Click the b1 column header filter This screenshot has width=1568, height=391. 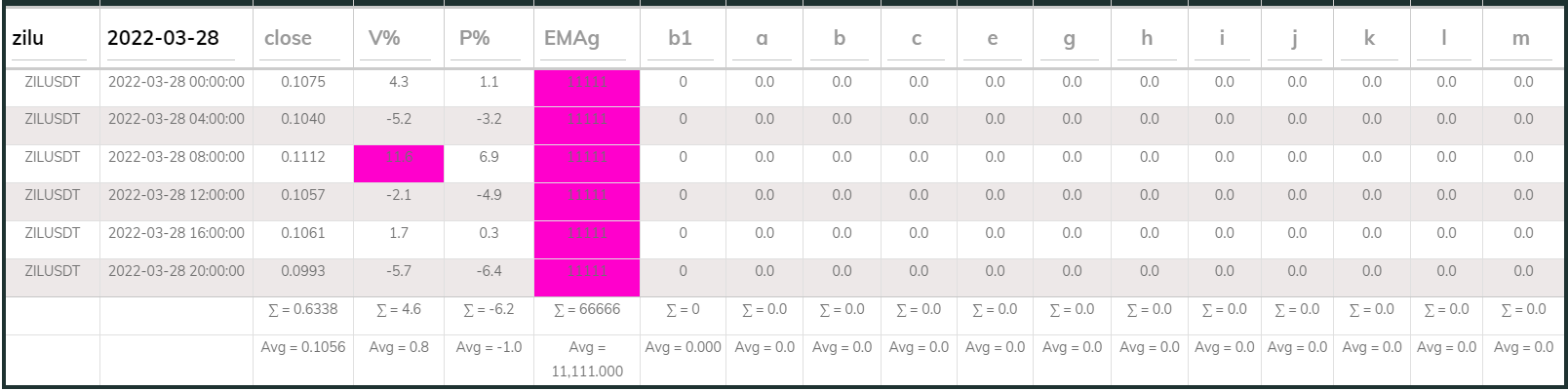point(682,39)
